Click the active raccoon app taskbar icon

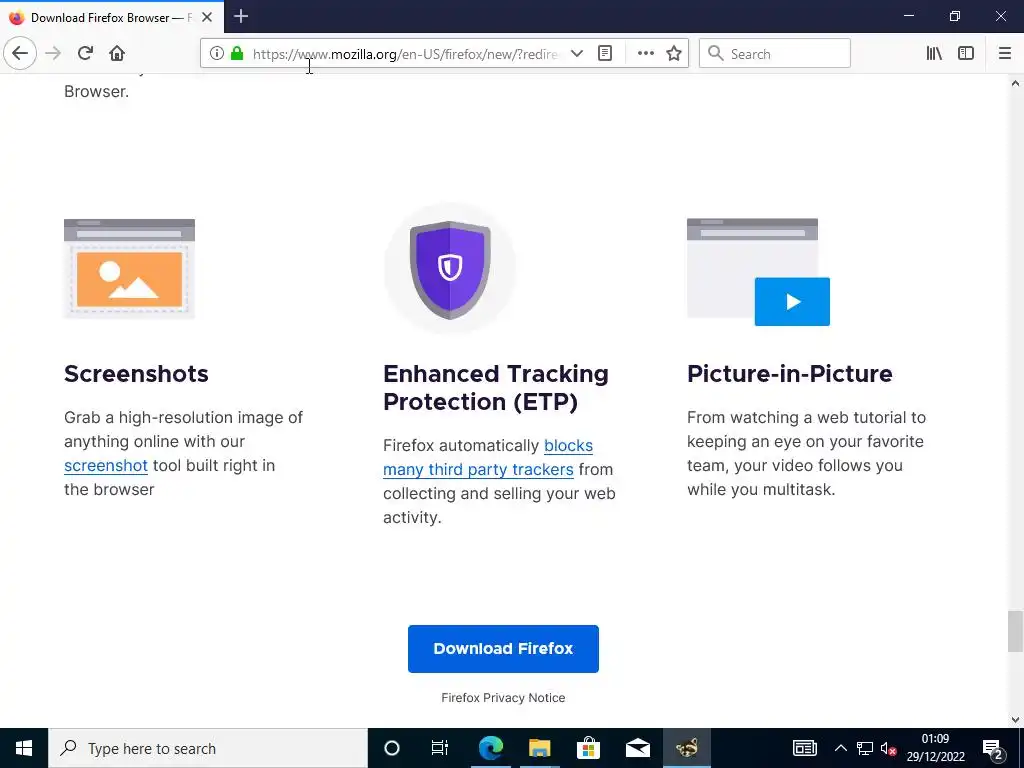point(686,748)
